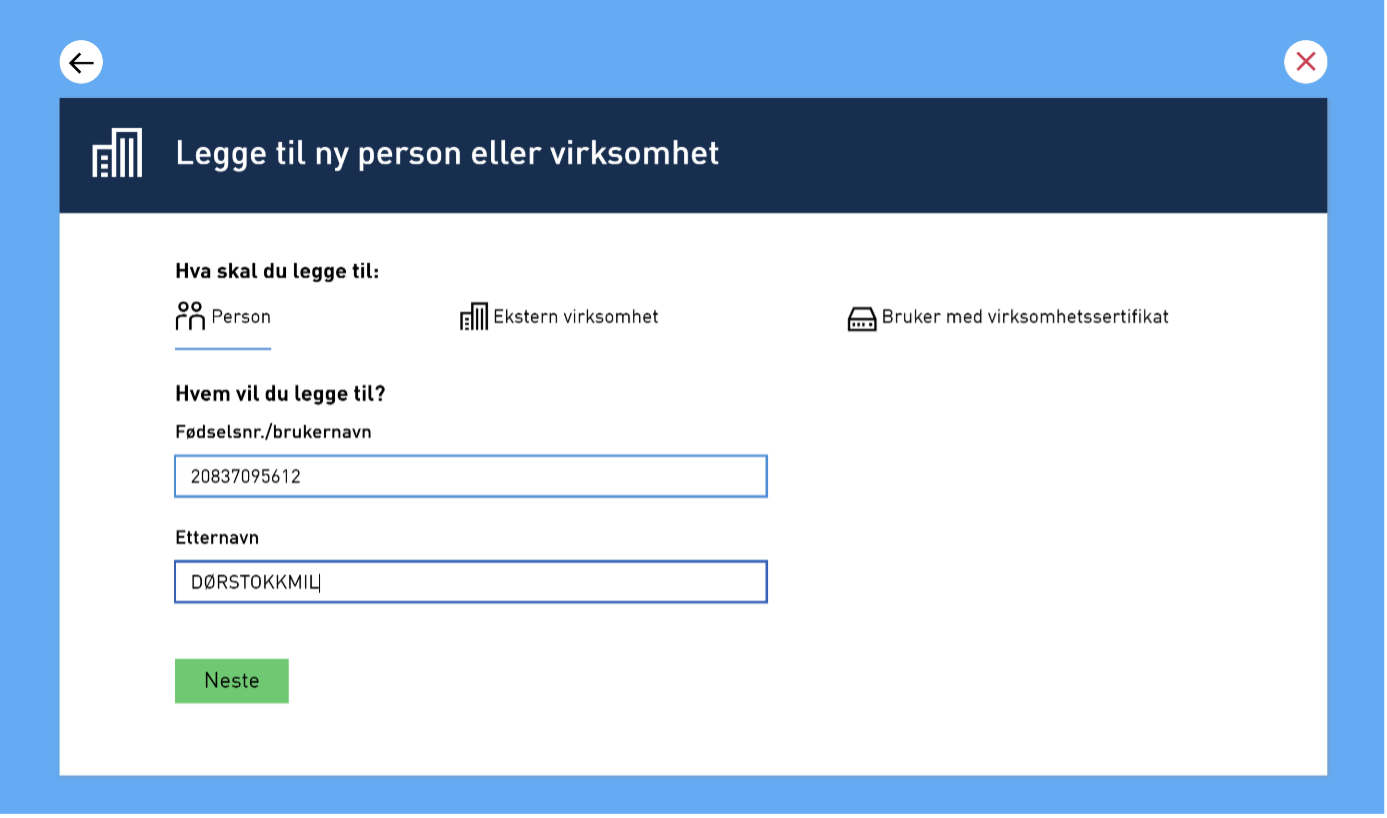The width and height of the screenshot is (1387, 818).
Task: Click the icon beside 'Legge til ny person' title
Action: [116, 153]
